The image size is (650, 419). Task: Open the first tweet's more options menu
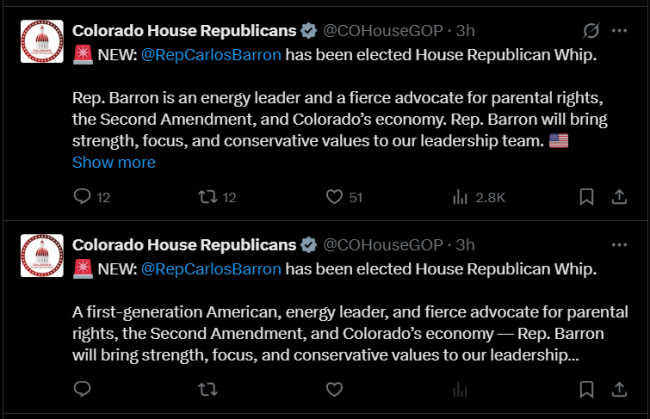(x=620, y=30)
